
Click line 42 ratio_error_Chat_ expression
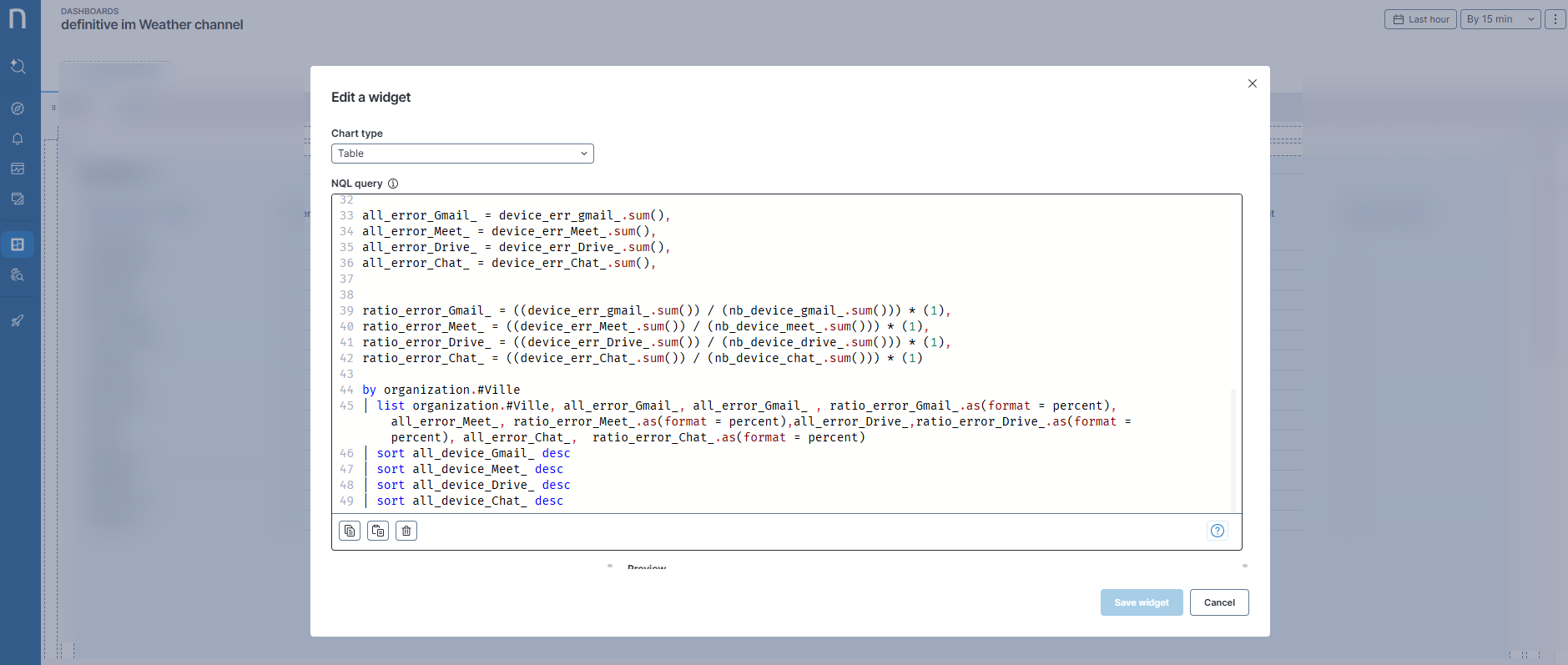coord(642,358)
